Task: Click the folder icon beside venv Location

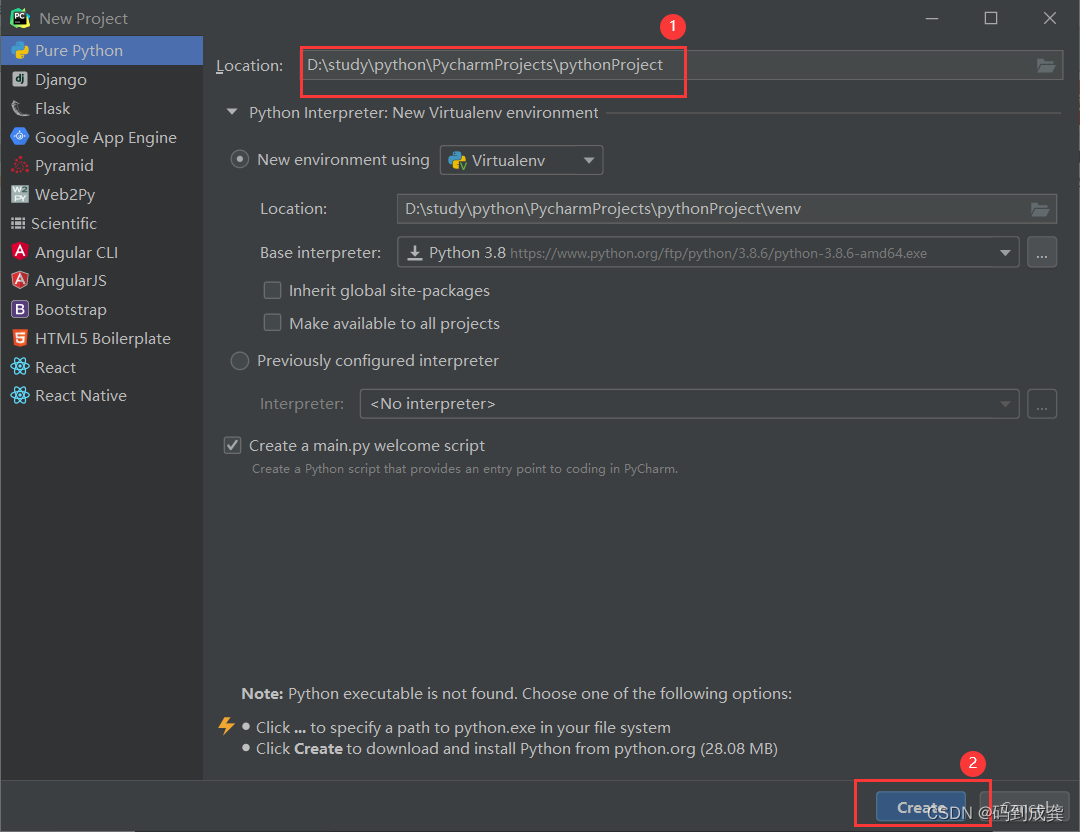Action: pyautogui.click(x=1040, y=208)
